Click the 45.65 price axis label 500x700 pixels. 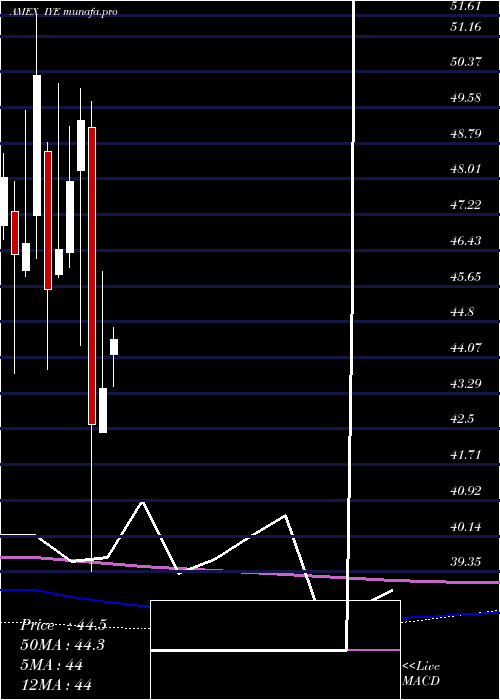coord(466,277)
